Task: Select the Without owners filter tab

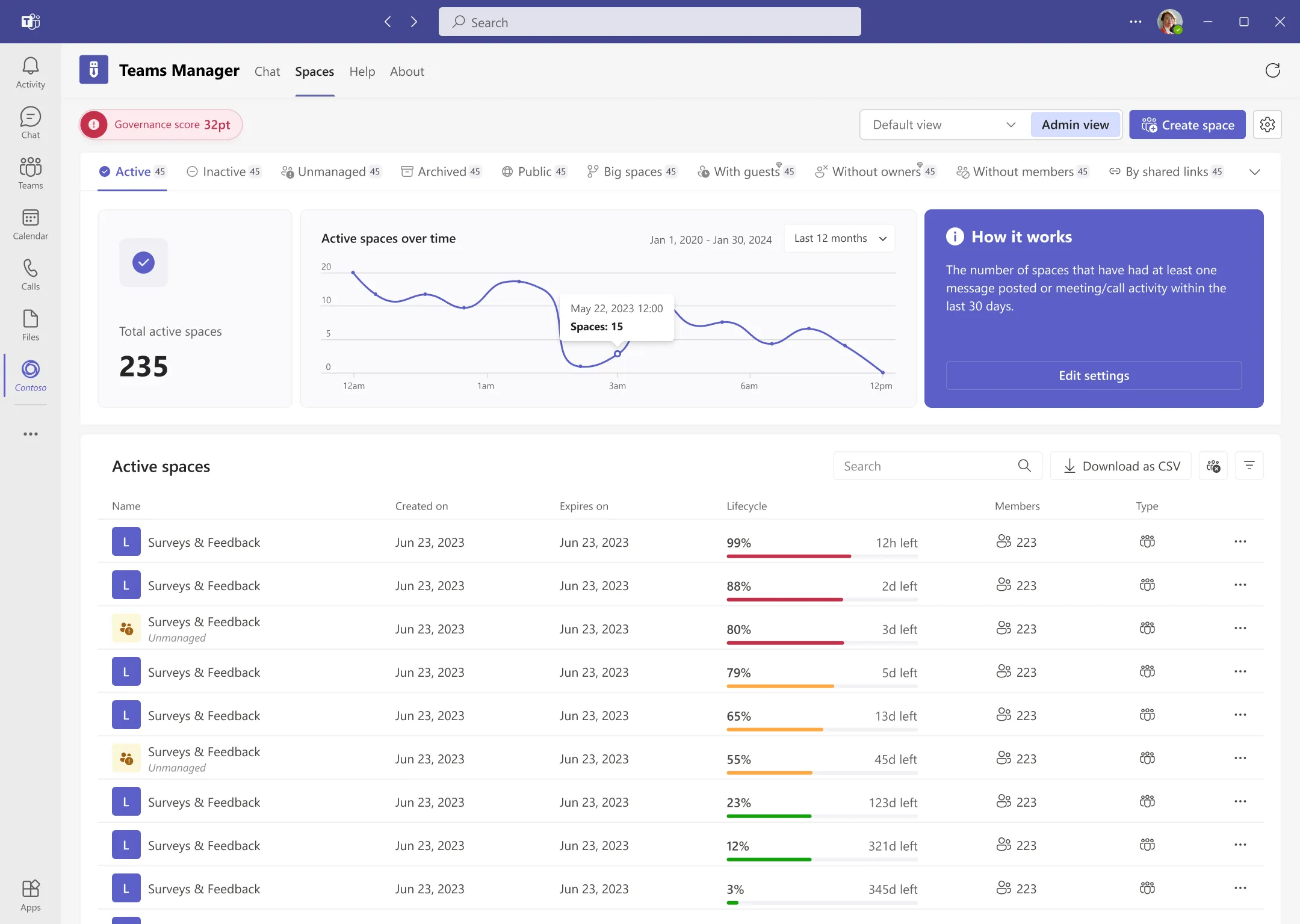Action: 876,171
